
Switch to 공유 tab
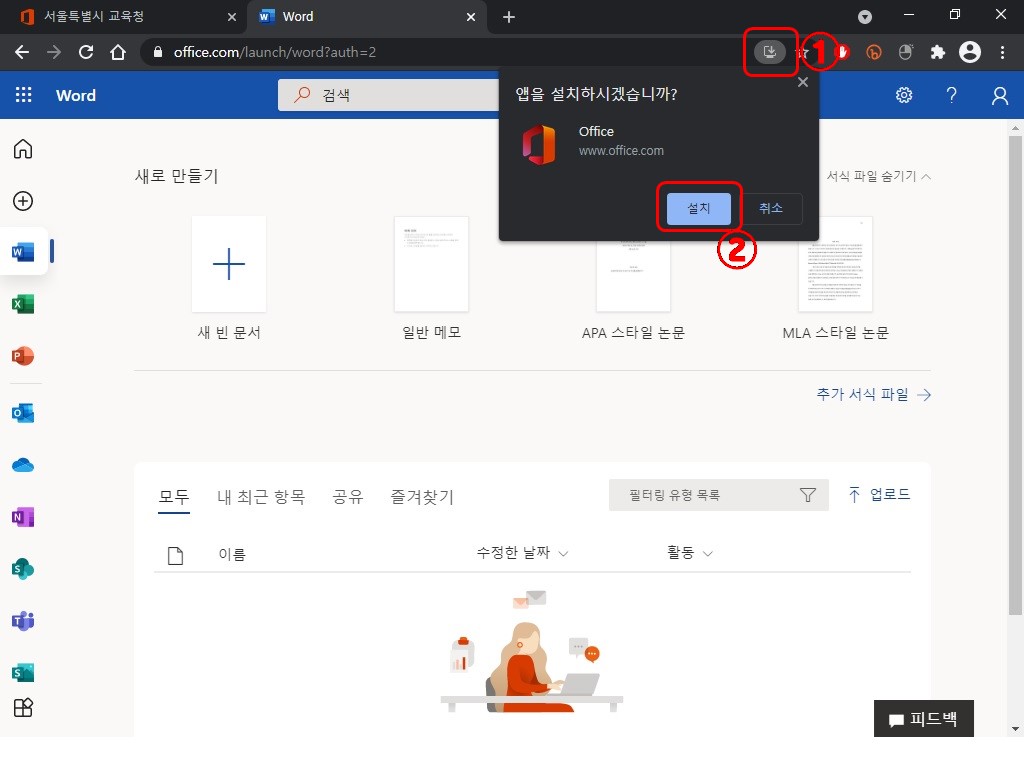(347, 497)
